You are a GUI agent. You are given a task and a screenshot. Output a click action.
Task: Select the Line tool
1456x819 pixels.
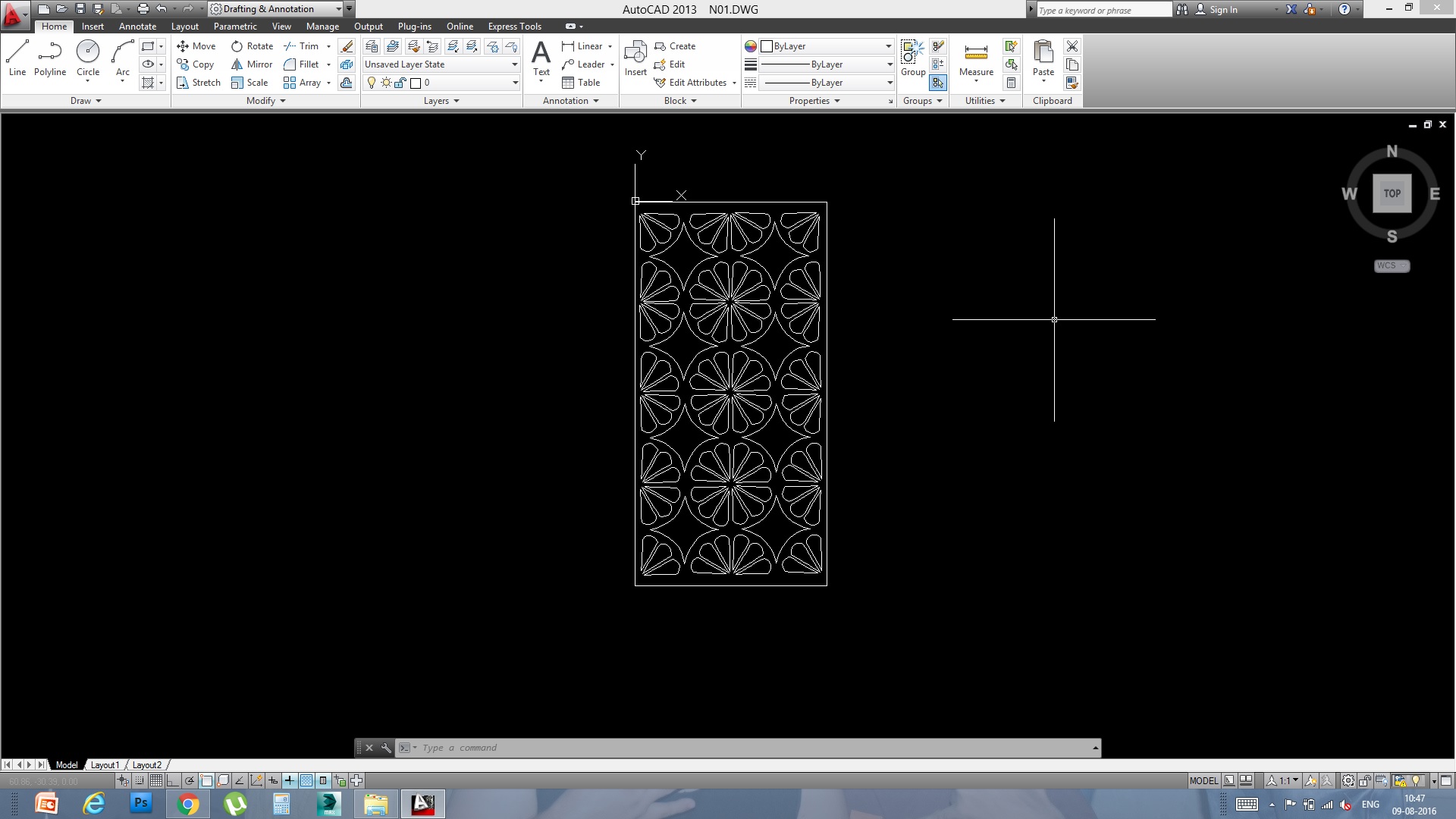click(x=17, y=58)
